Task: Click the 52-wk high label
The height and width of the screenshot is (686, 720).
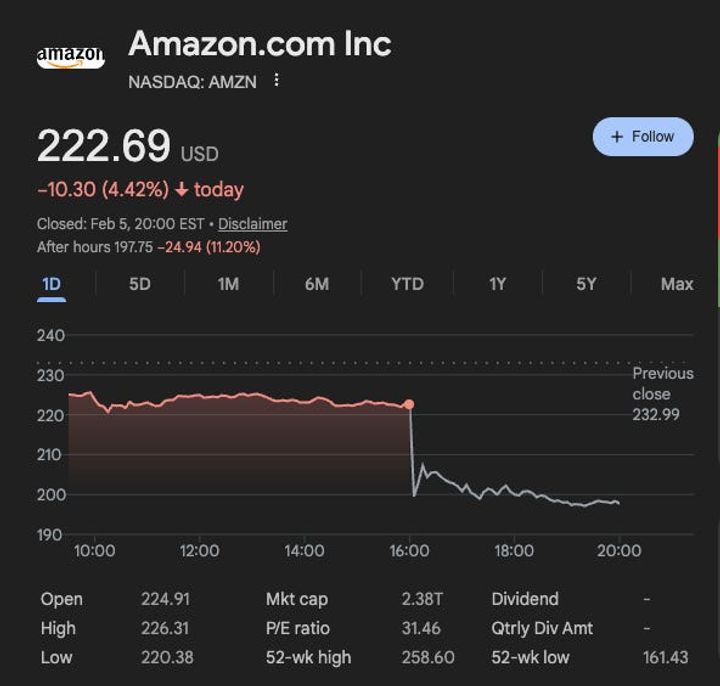Action: (x=308, y=658)
